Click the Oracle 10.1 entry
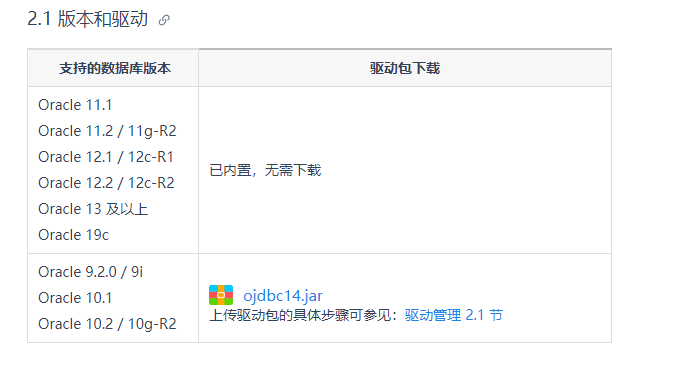Screen dimensions: 673x366 point(75,298)
